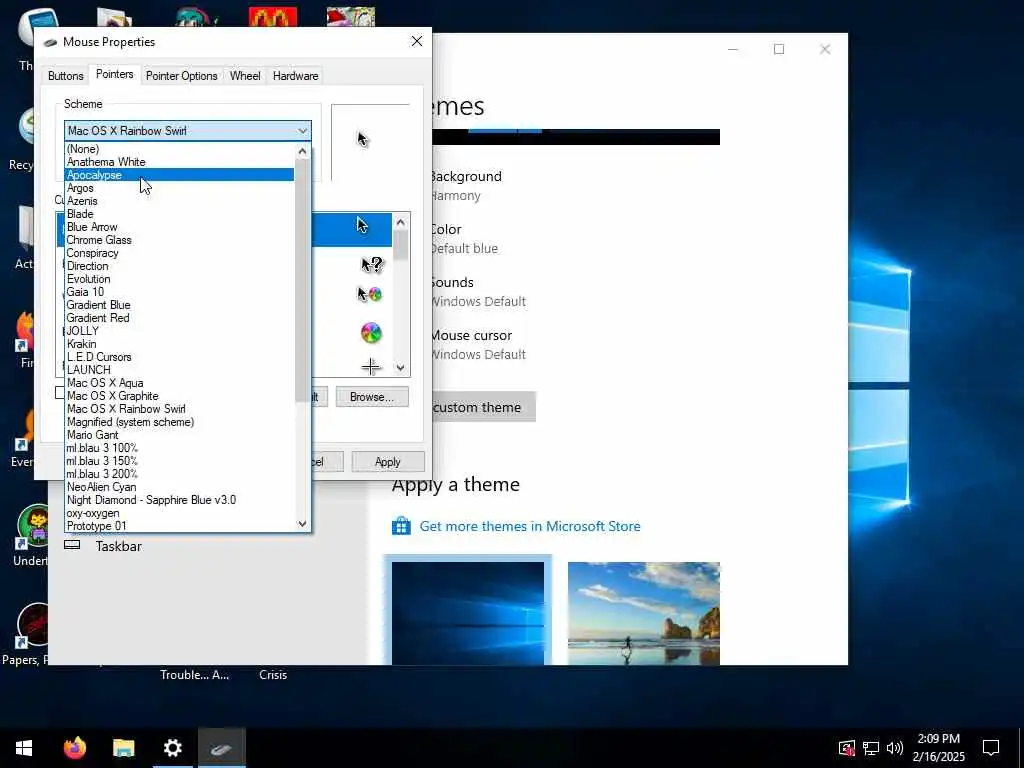Pick Direction in the scheme list
1024x768 pixels.
pyautogui.click(x=180, y=266)
